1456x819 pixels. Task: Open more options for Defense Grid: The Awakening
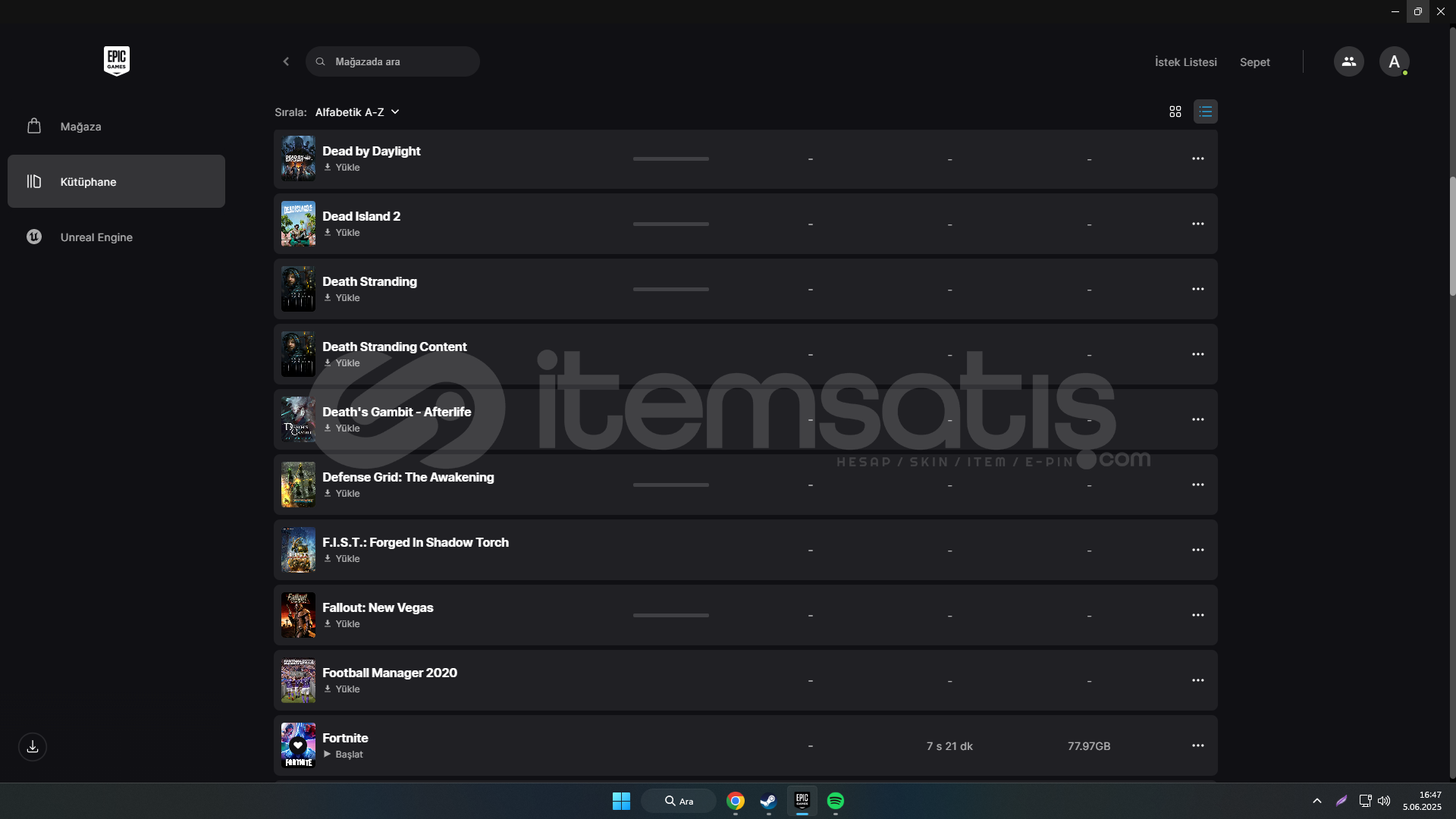pyautogui.click(x=1198, y=485)
